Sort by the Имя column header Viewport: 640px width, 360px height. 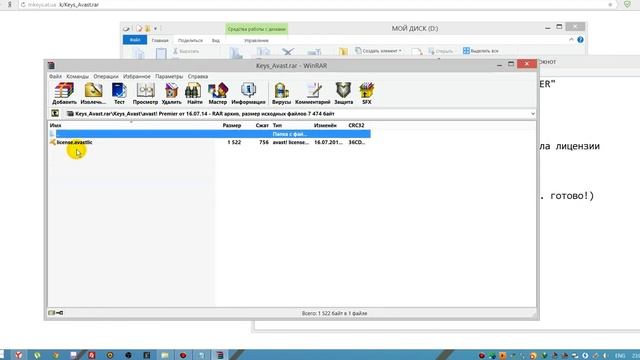point(56,125)
